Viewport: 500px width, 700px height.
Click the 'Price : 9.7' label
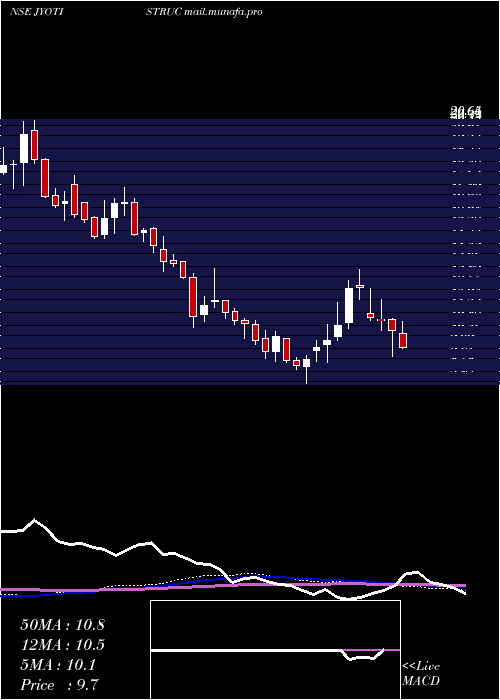(x=59, y=685)
